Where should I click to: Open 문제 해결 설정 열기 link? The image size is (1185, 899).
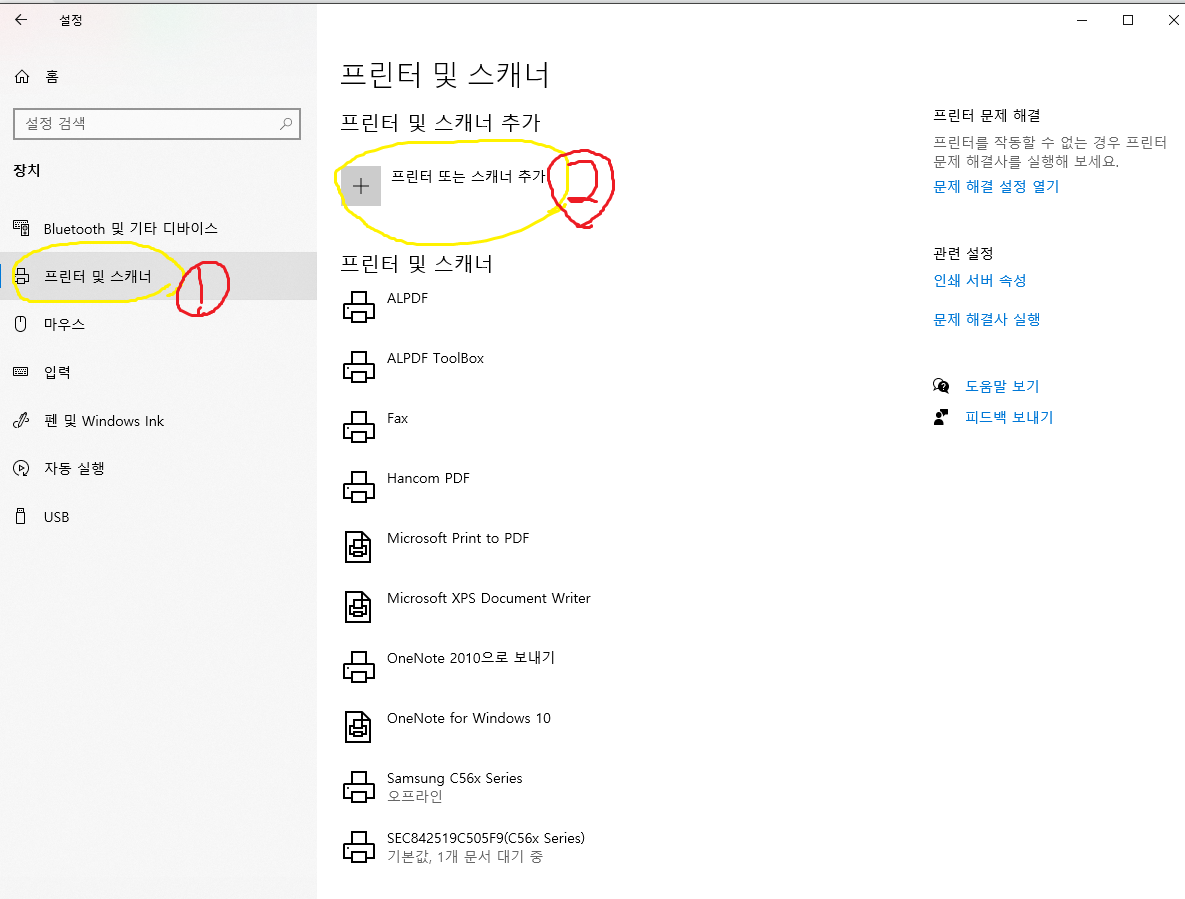pyautogui.click(x=995, y=185)
